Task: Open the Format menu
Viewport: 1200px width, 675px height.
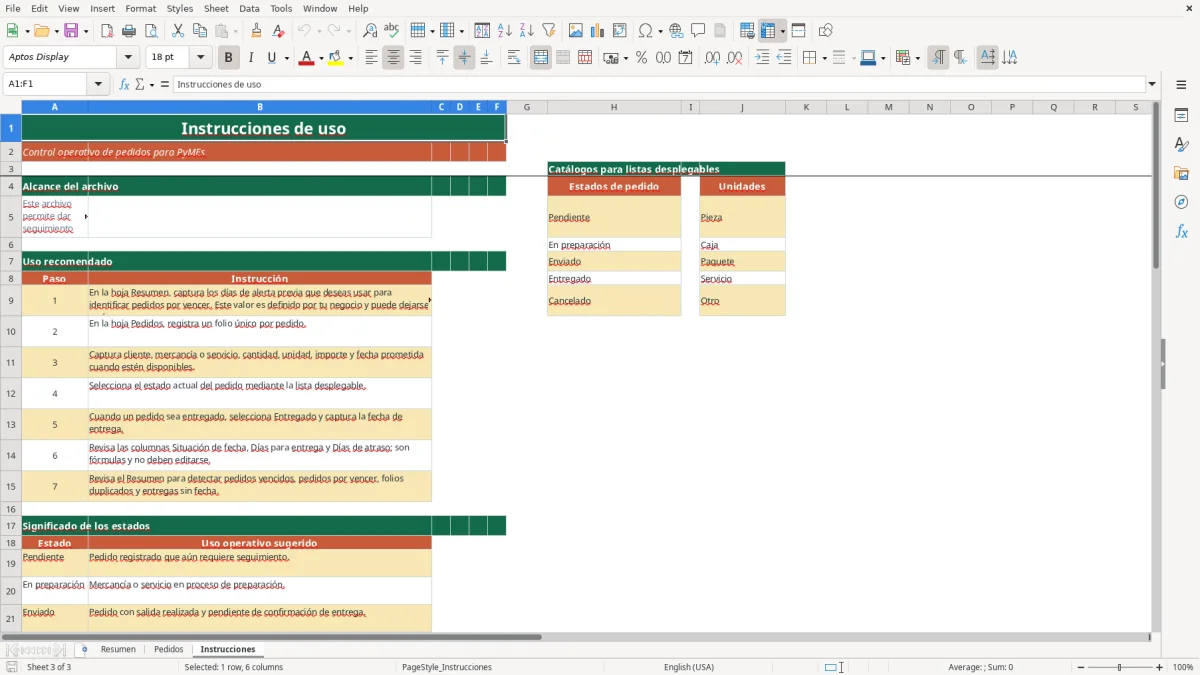Action: coord(140,8)
